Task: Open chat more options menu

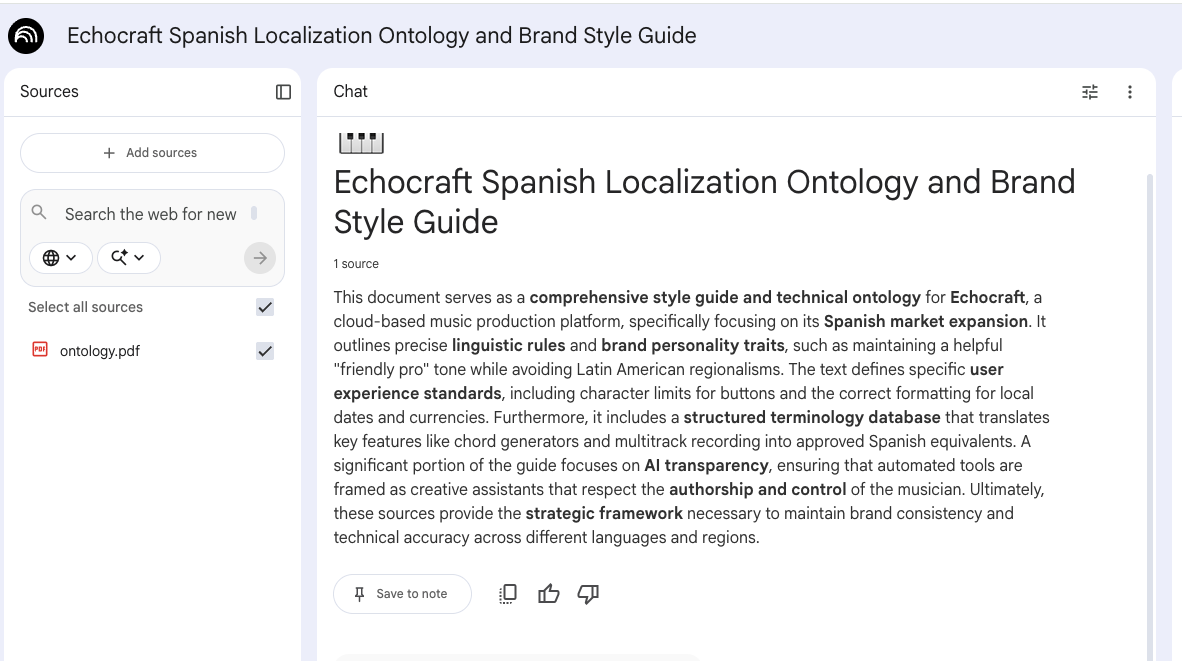Action: pos(1129,92)
